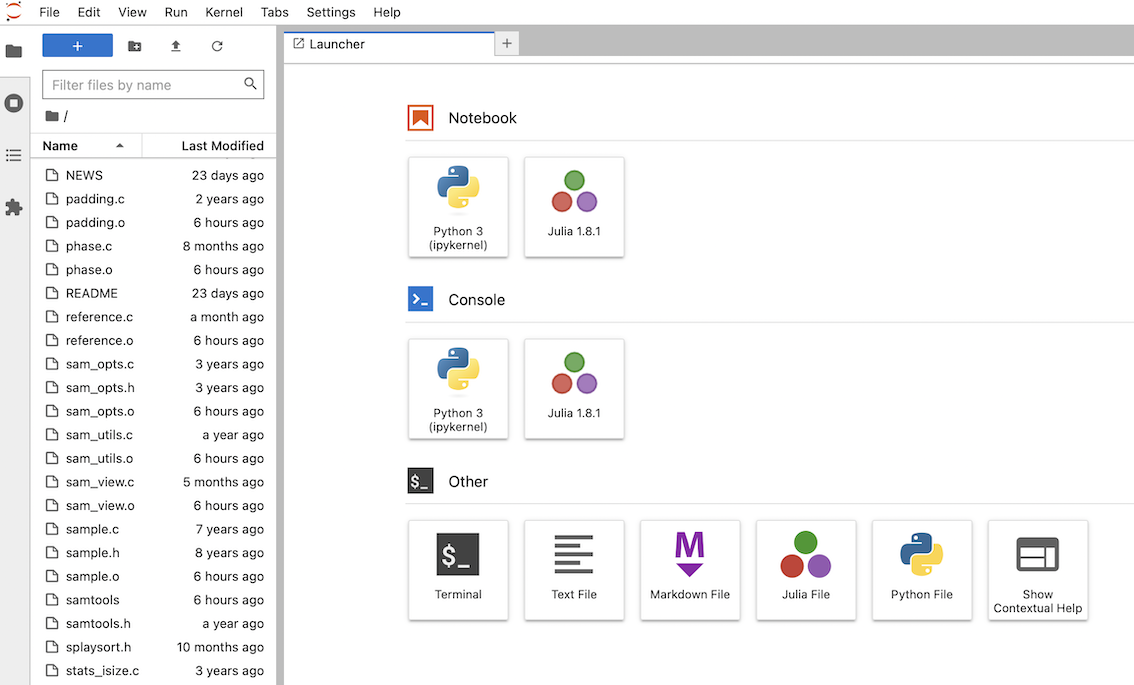Select splaysort.h in file list
1134x685 pixels.
pos(153,647)
